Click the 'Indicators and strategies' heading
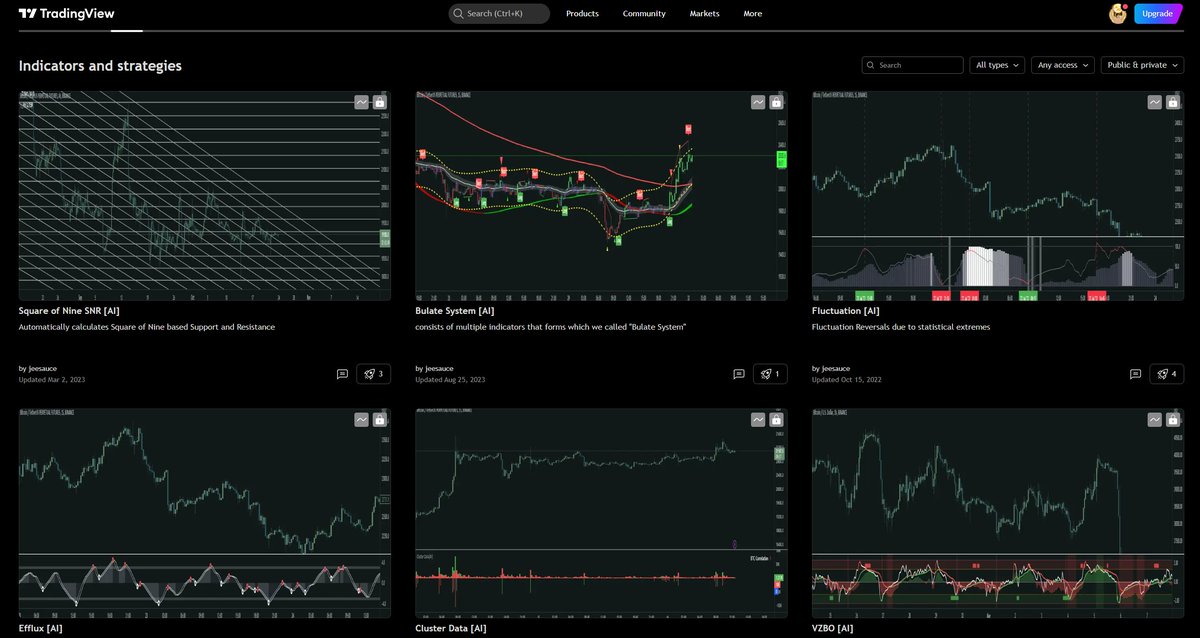 click(x=100, y=65)
